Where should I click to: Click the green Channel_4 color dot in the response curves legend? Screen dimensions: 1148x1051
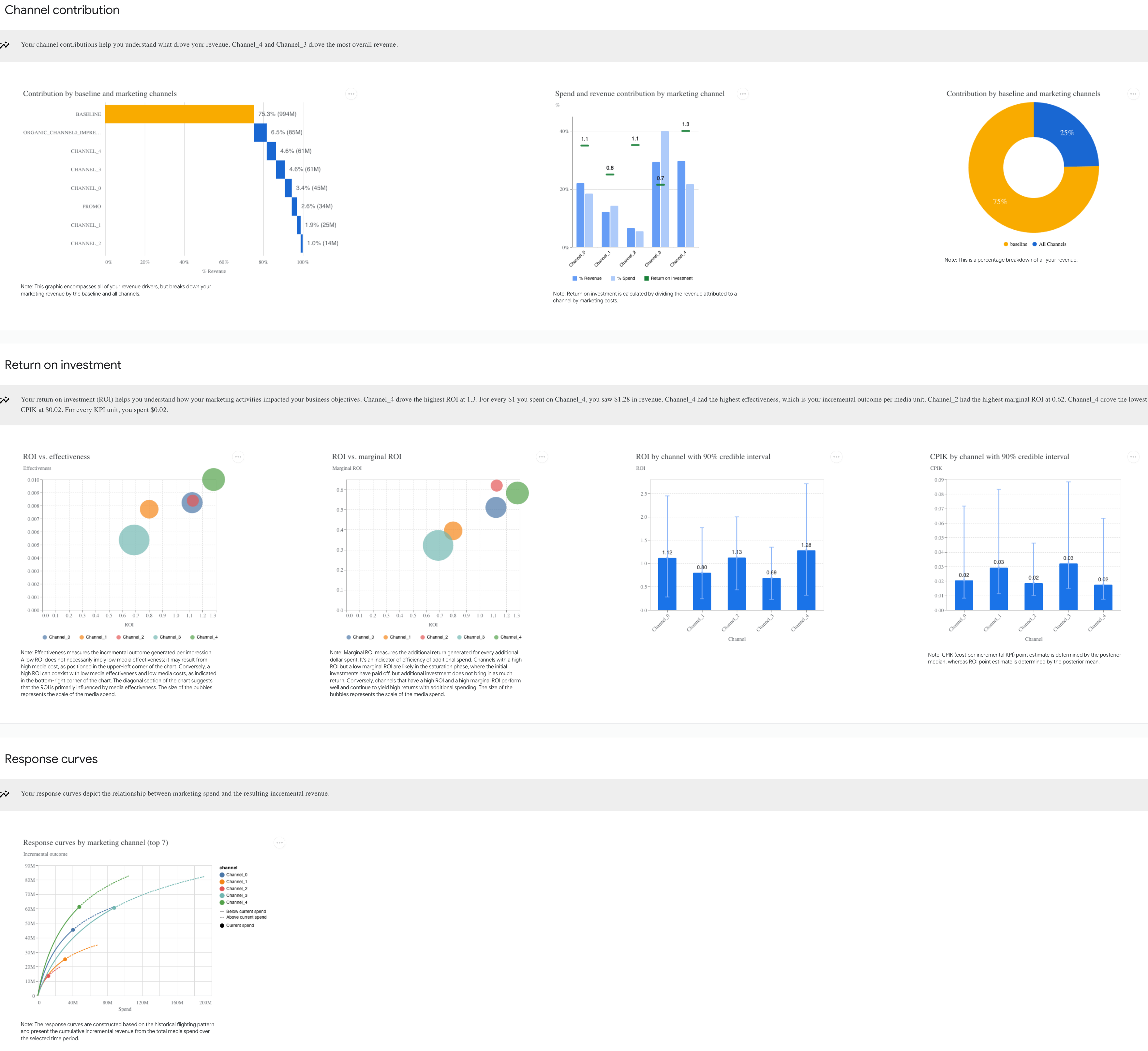click(221, 902)
